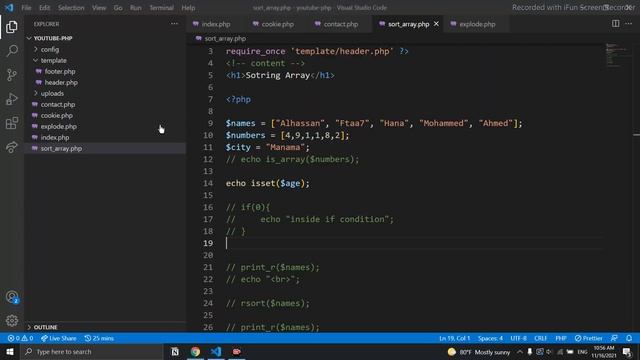Open the View menu
This screenshot has width=640, height=360.
[x=99, y=8]
